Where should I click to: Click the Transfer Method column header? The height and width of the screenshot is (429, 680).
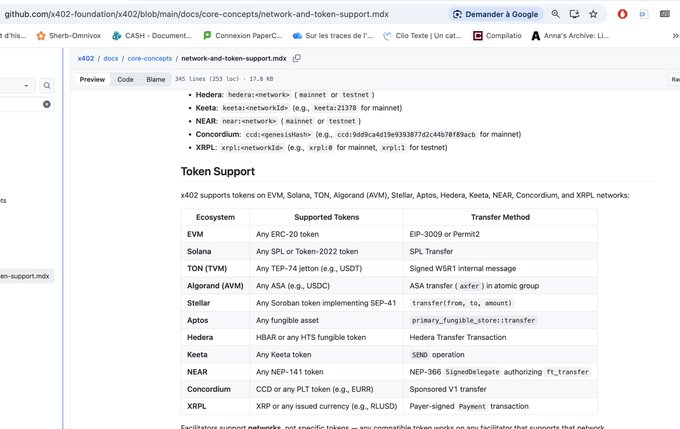pyautogui.click(x=500, y=217)
